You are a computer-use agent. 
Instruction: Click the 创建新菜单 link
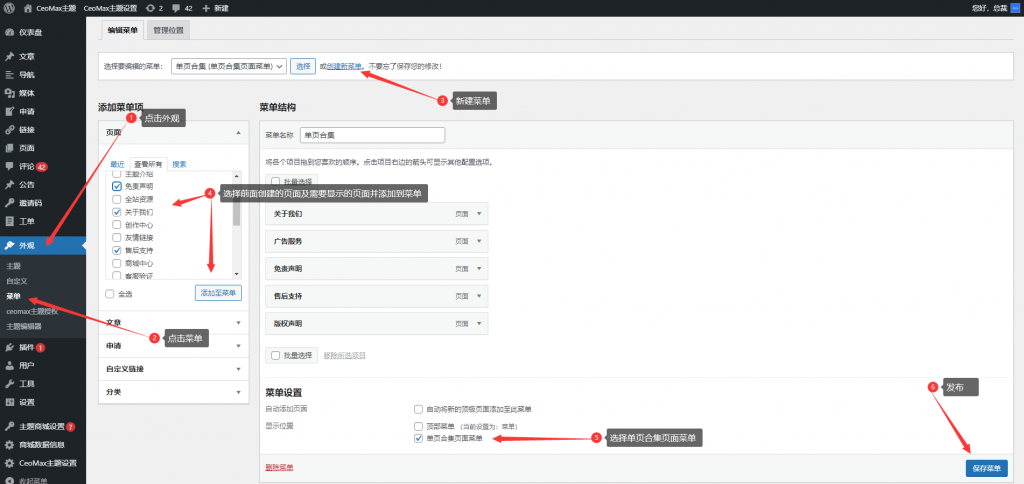[344, 66]
